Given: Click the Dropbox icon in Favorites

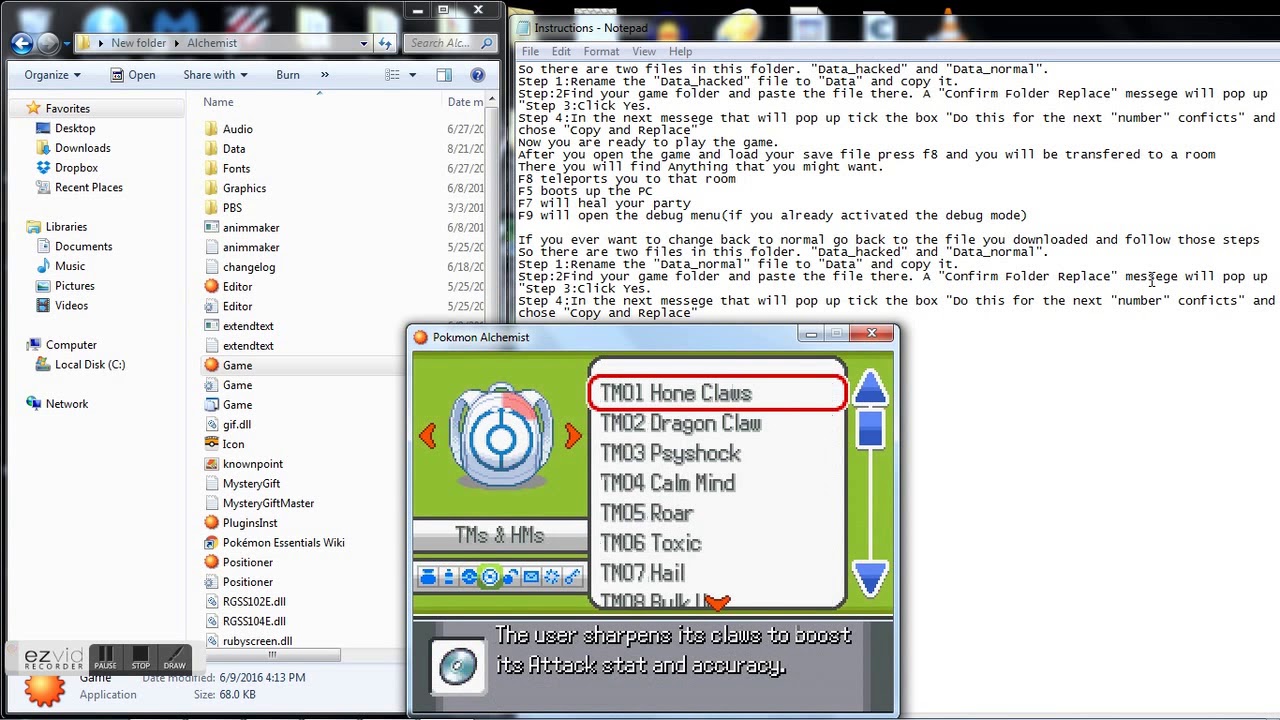Looking at the screenshot, I should pos(43,168).
